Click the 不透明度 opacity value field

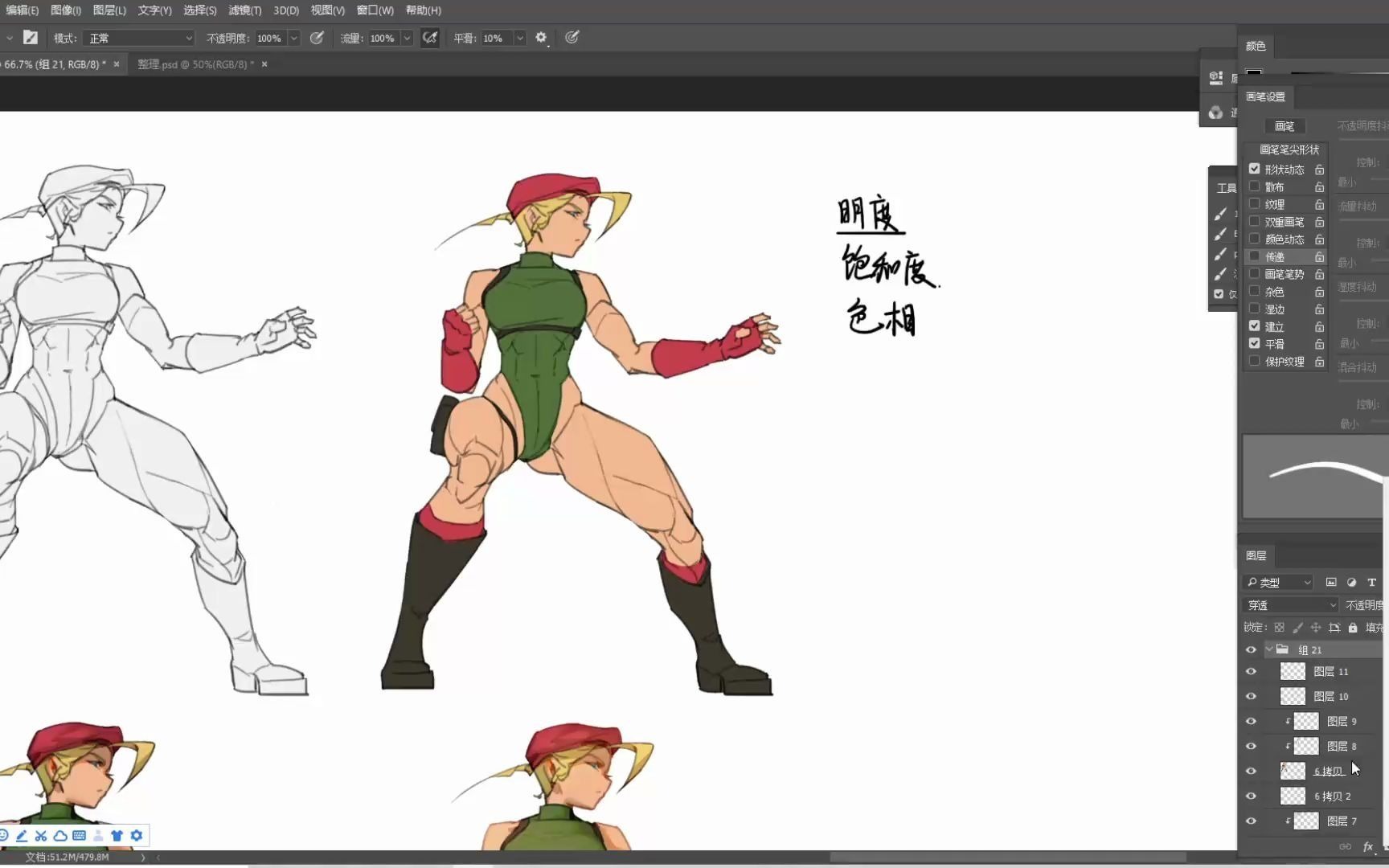click(270, 38)
